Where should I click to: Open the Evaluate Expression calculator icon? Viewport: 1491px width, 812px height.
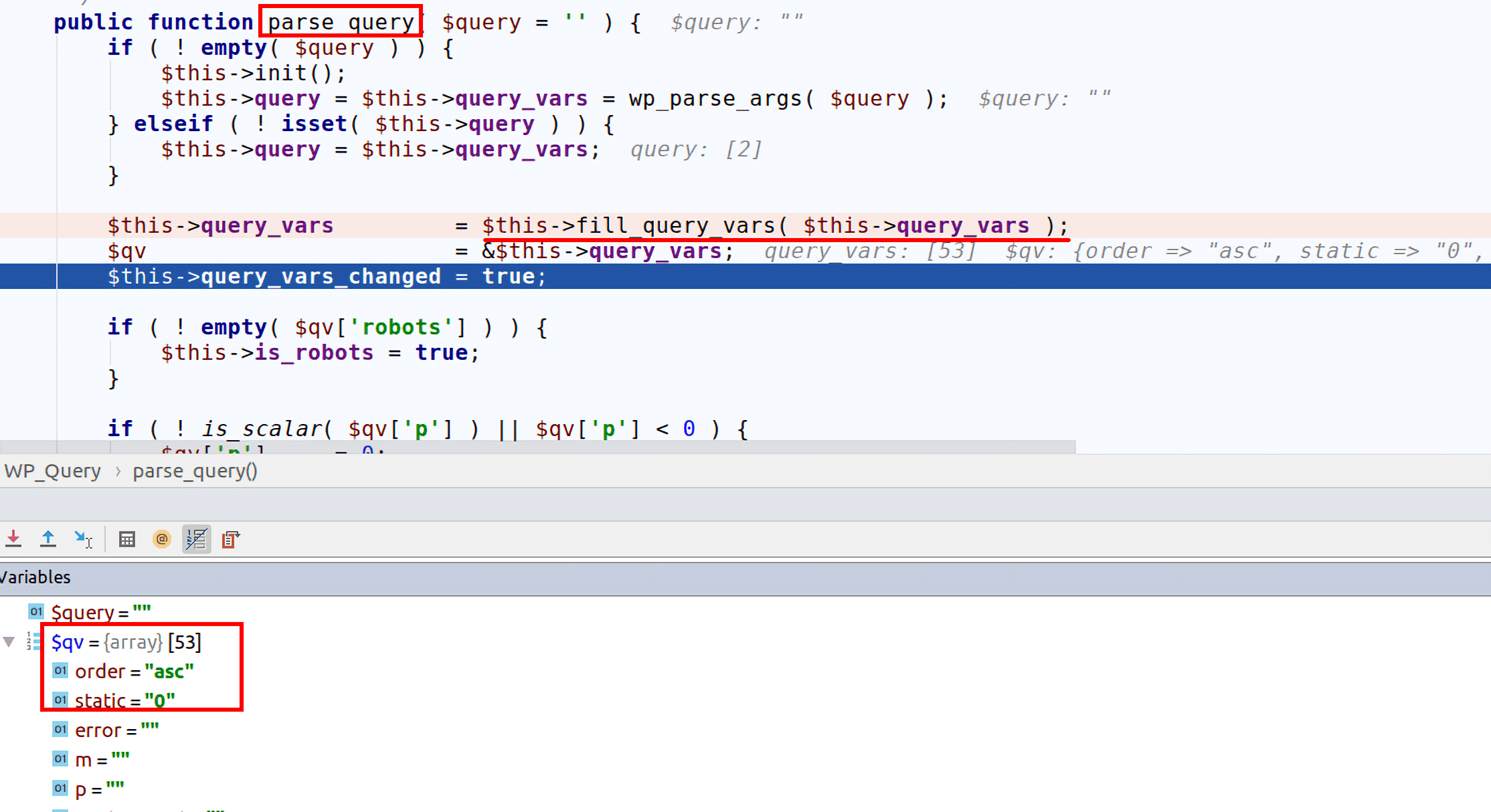(x=126, y=539)
